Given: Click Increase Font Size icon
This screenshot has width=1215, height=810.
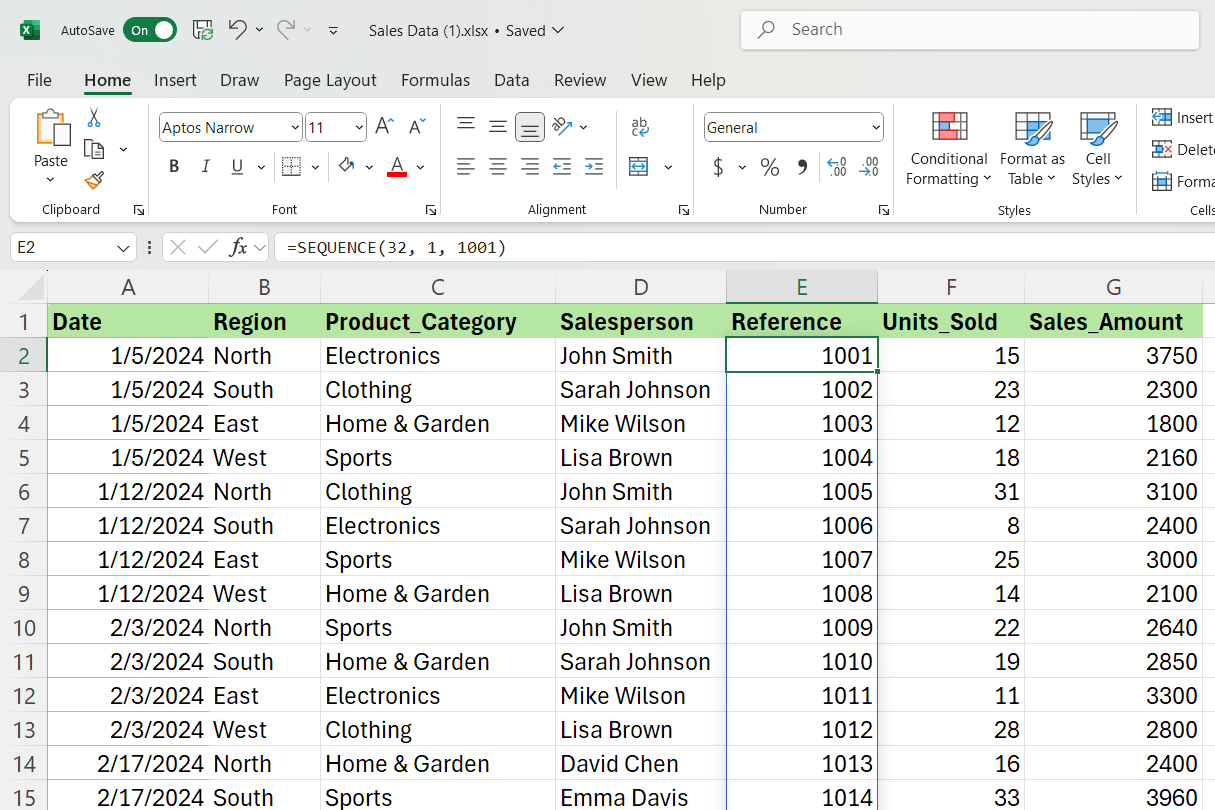Looking at the screenshot, I should pos(384,127).
